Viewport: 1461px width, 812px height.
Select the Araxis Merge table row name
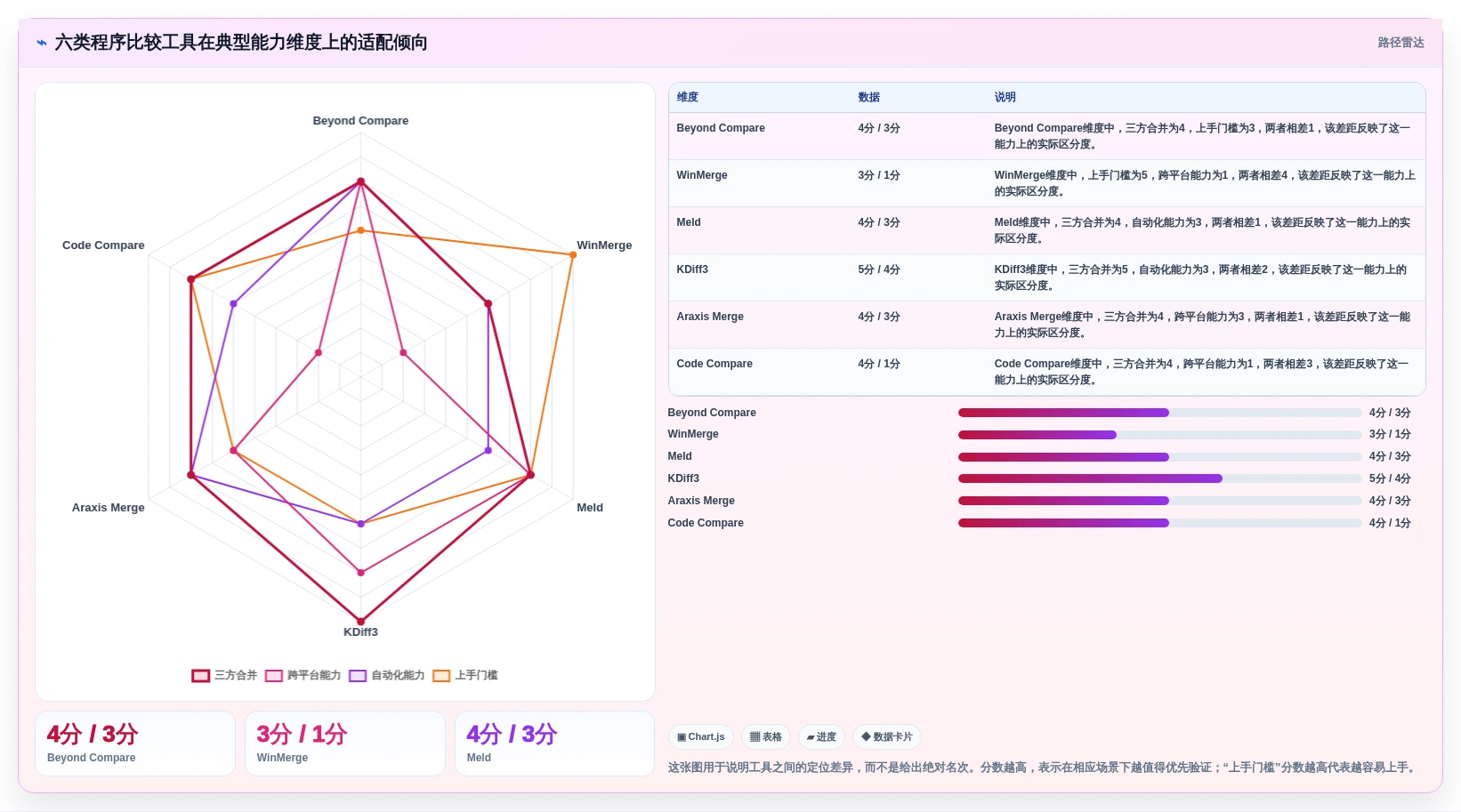pyautogui.click(x=710, y=317)
